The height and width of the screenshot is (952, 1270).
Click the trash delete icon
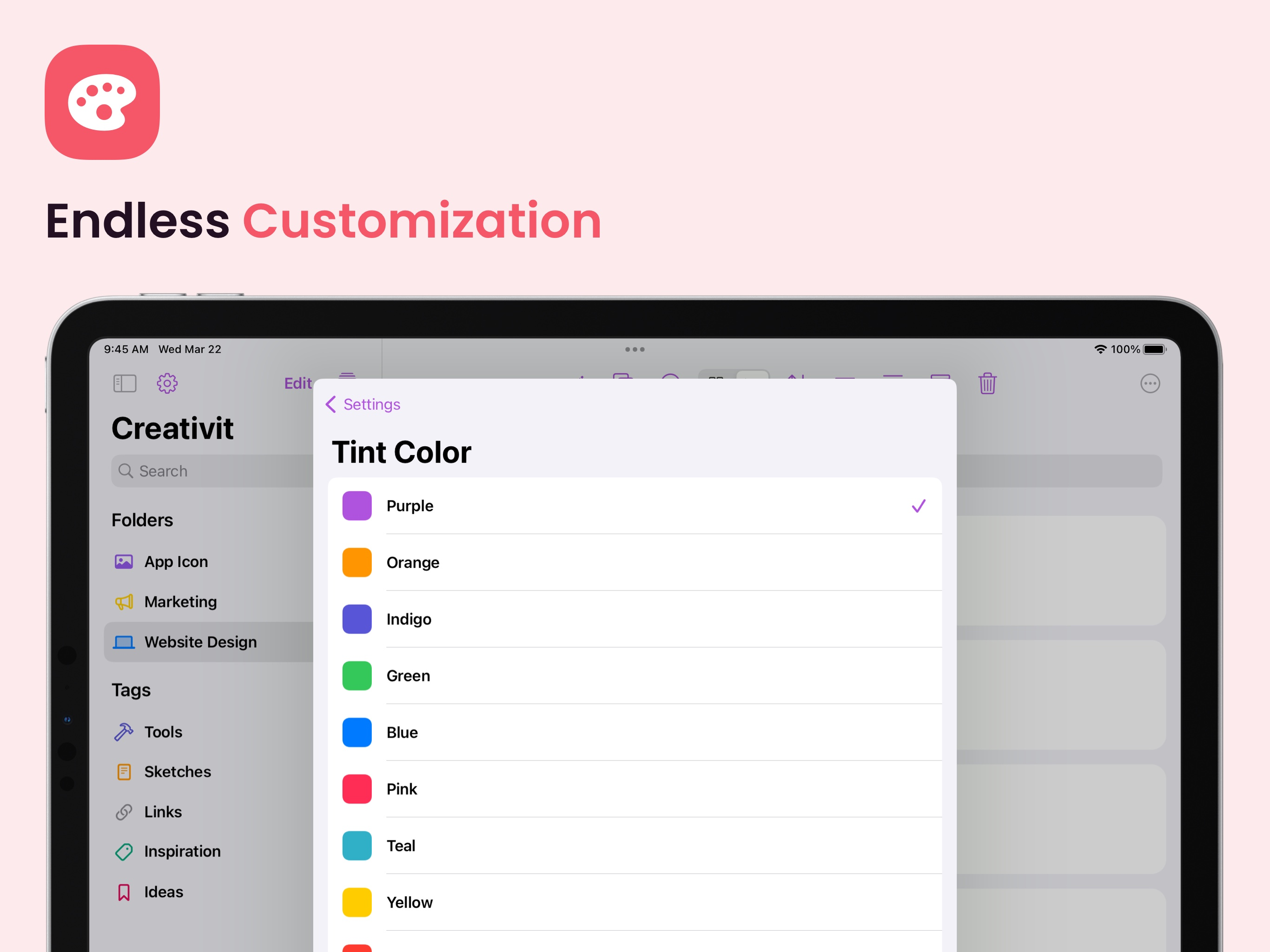tap(987, 383)
